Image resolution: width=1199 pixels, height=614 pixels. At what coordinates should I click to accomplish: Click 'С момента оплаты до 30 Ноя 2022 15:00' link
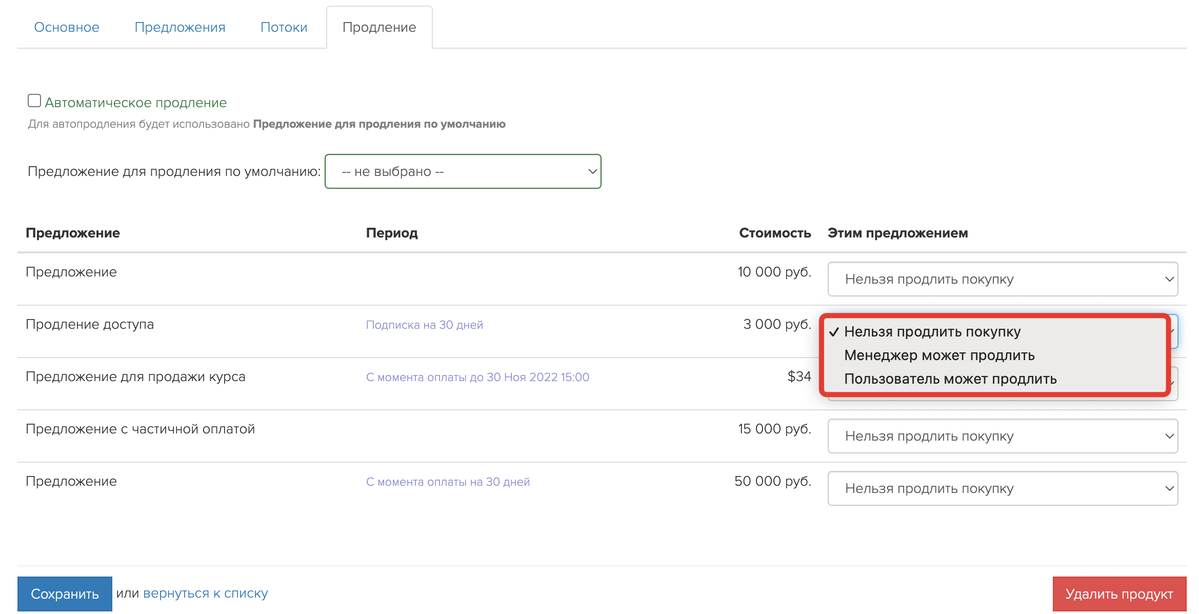pyautogui.click(x=477, y=377)
